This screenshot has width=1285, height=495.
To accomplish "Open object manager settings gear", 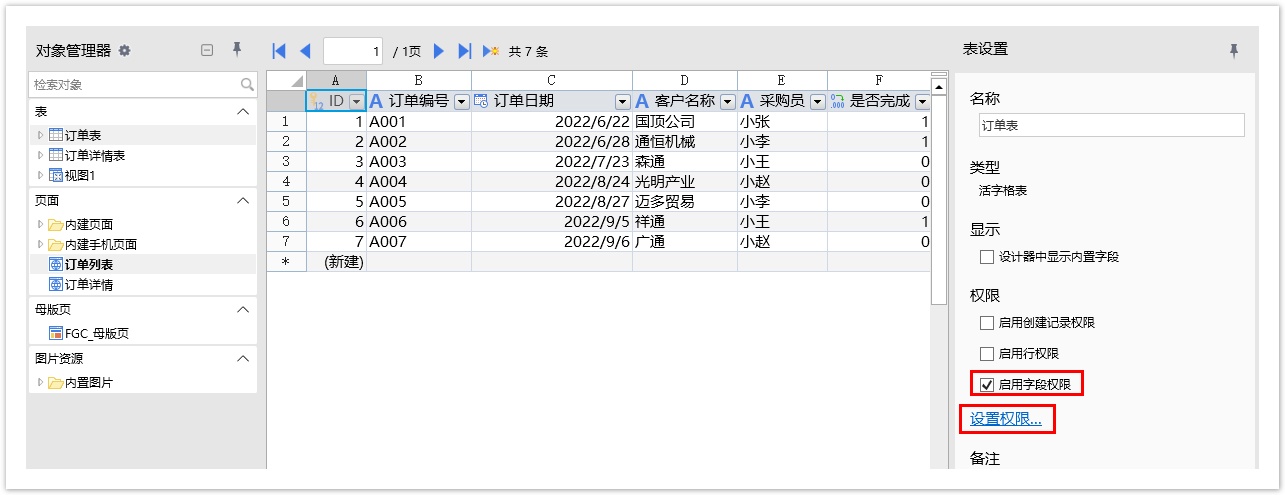I will coord(125,50).
